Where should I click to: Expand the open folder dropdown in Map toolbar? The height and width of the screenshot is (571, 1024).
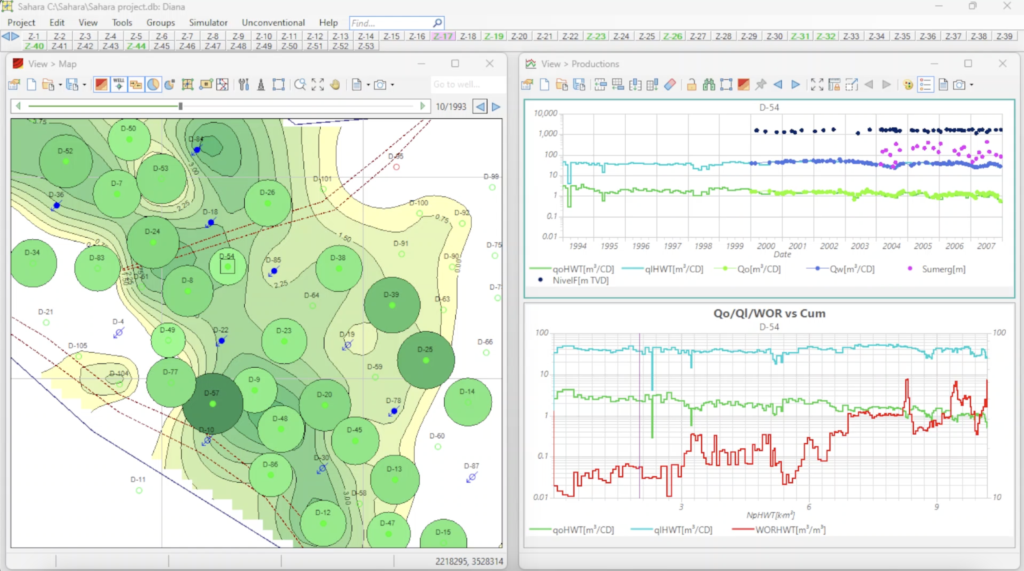[60, 85]
